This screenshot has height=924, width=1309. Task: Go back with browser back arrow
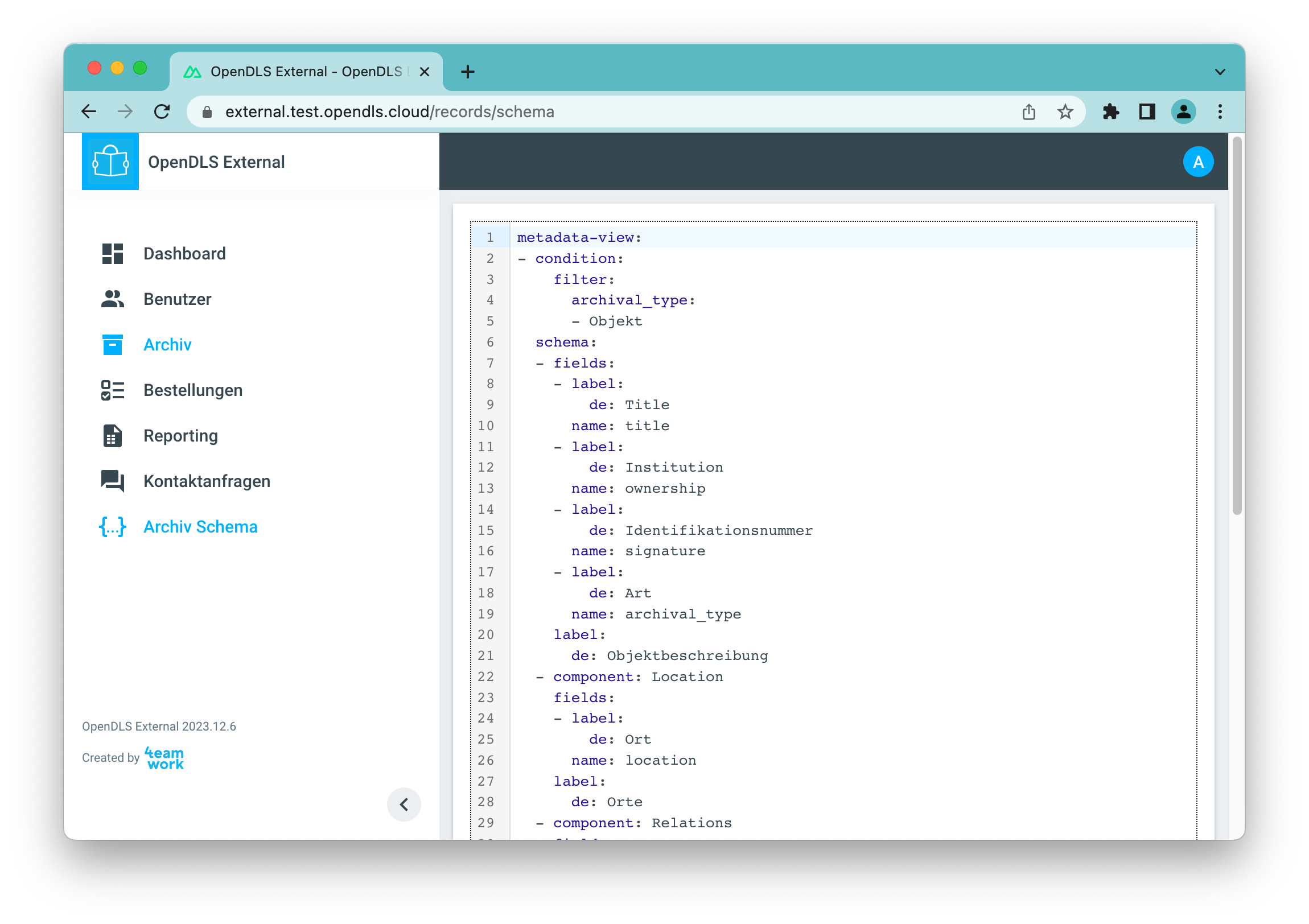[89, 112]
